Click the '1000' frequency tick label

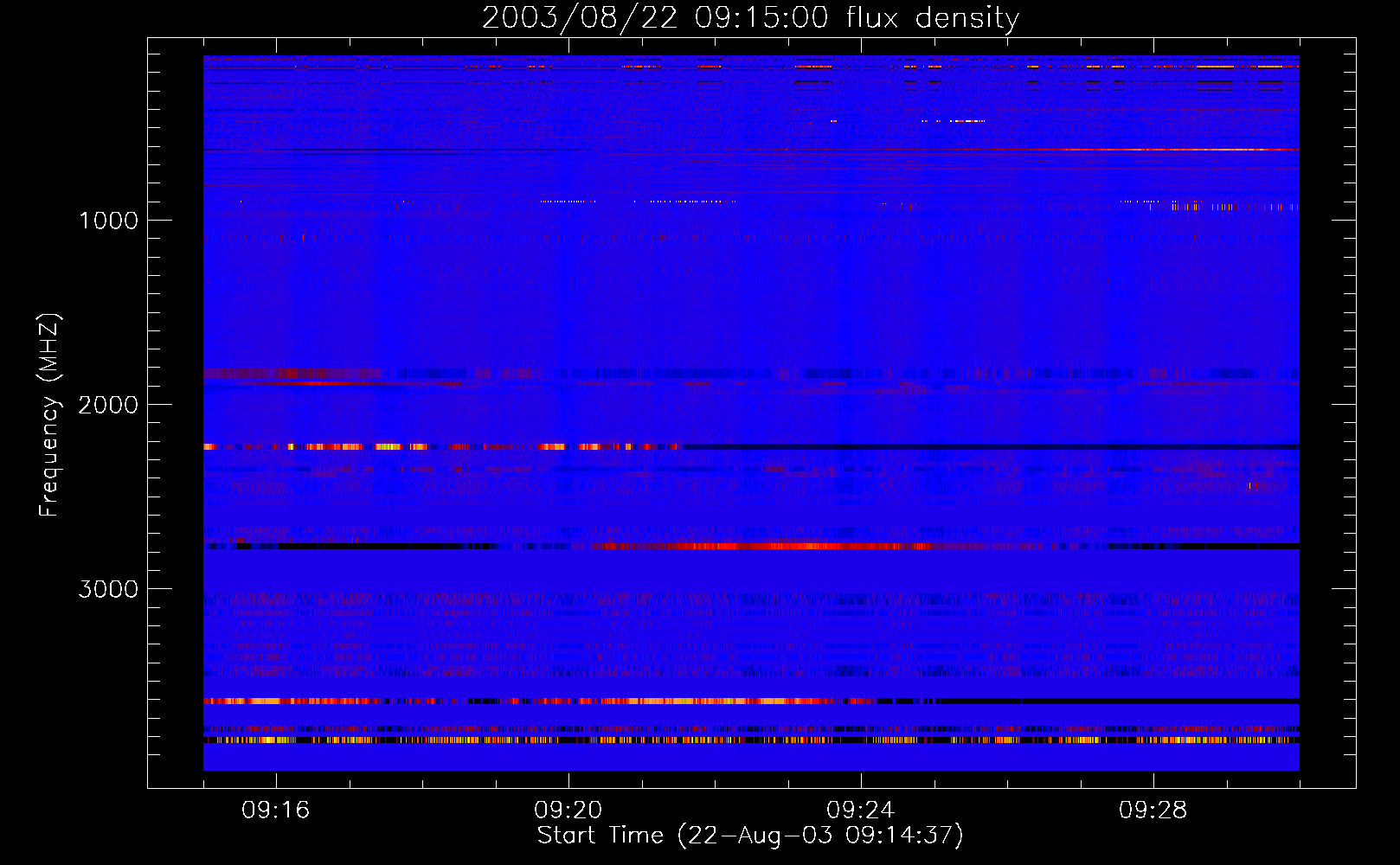(x=108, y=221)
